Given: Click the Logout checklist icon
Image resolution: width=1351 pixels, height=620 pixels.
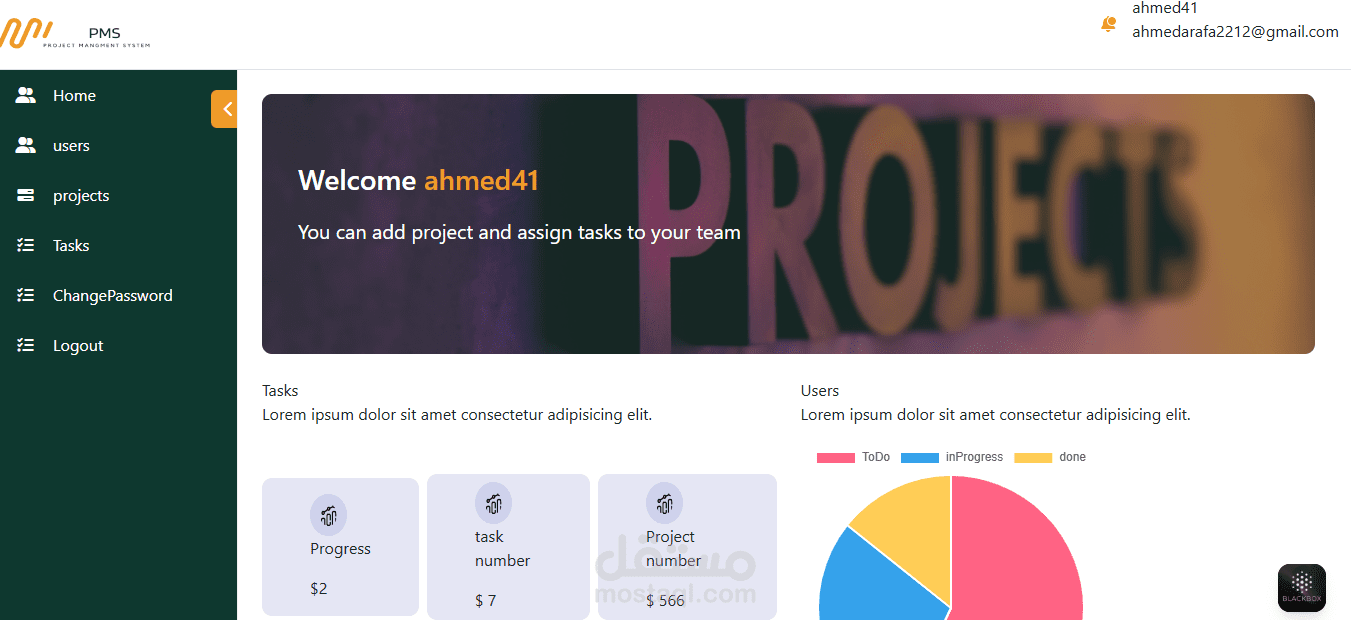Looking at the screenshot, I should [26, 346].
